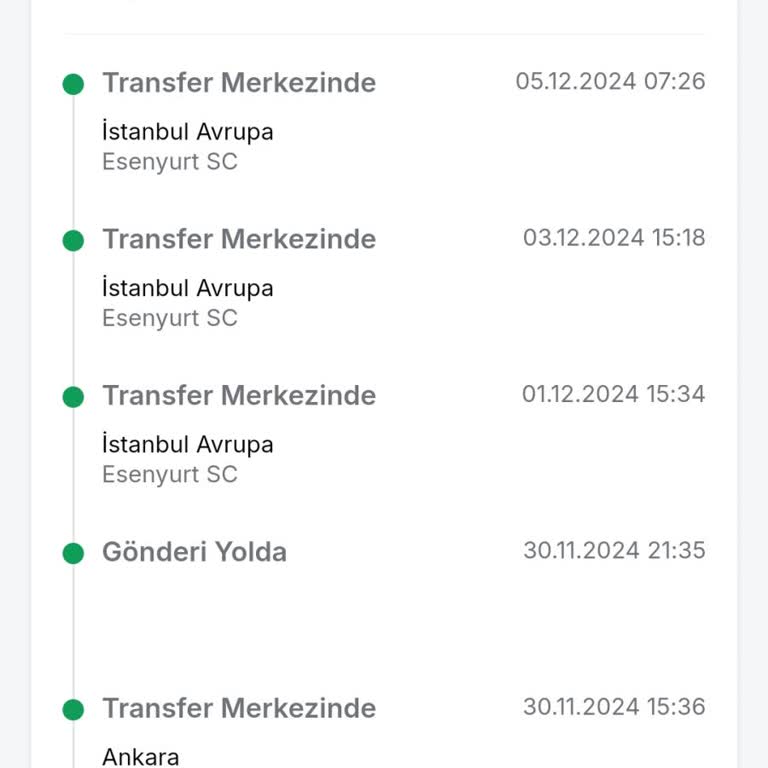
Task: Click Esenyurt SC under the 05.12.2024 entry
Action: point(170,162)
